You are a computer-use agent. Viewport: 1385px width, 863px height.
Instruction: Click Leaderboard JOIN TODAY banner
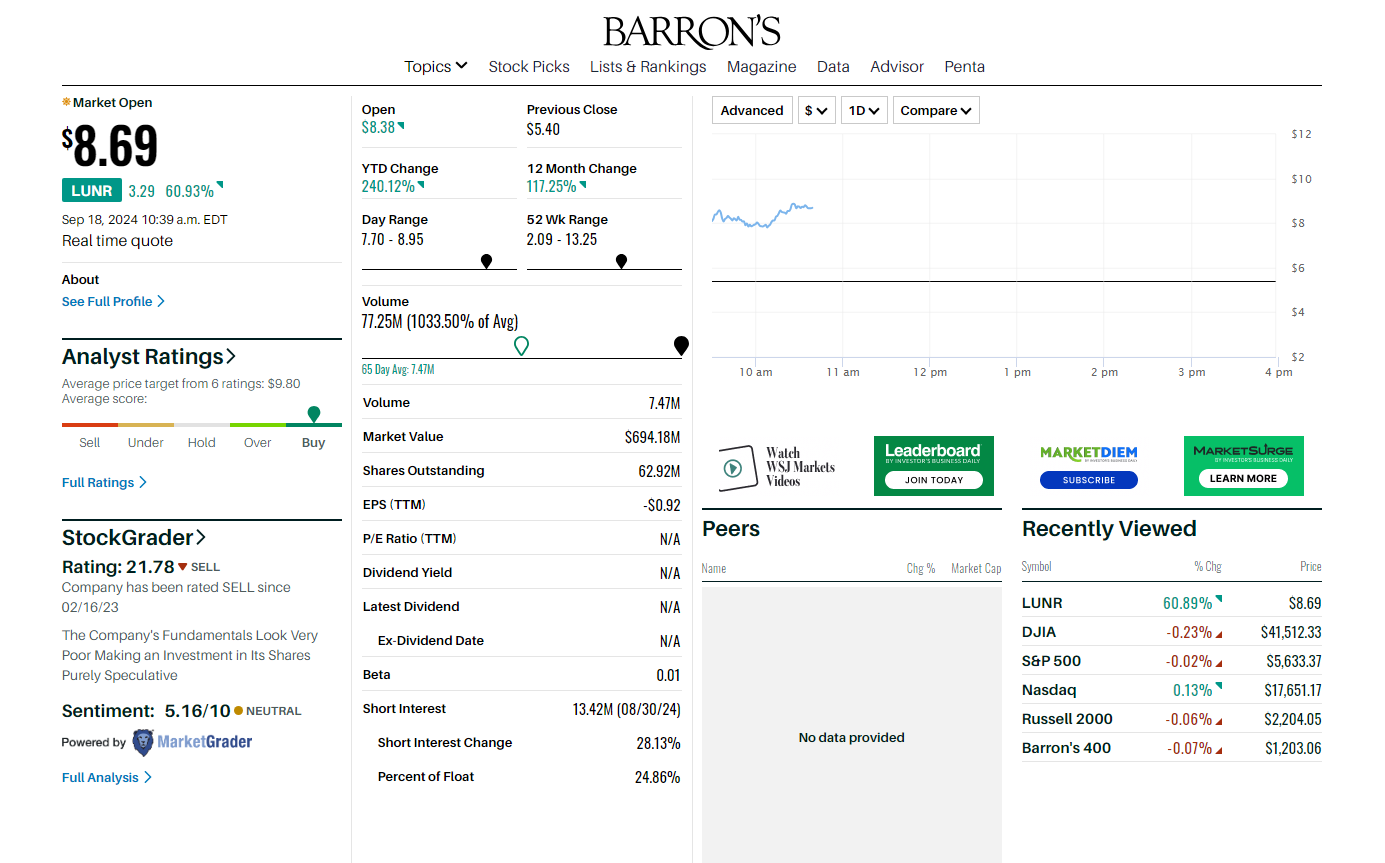[934, 466]
